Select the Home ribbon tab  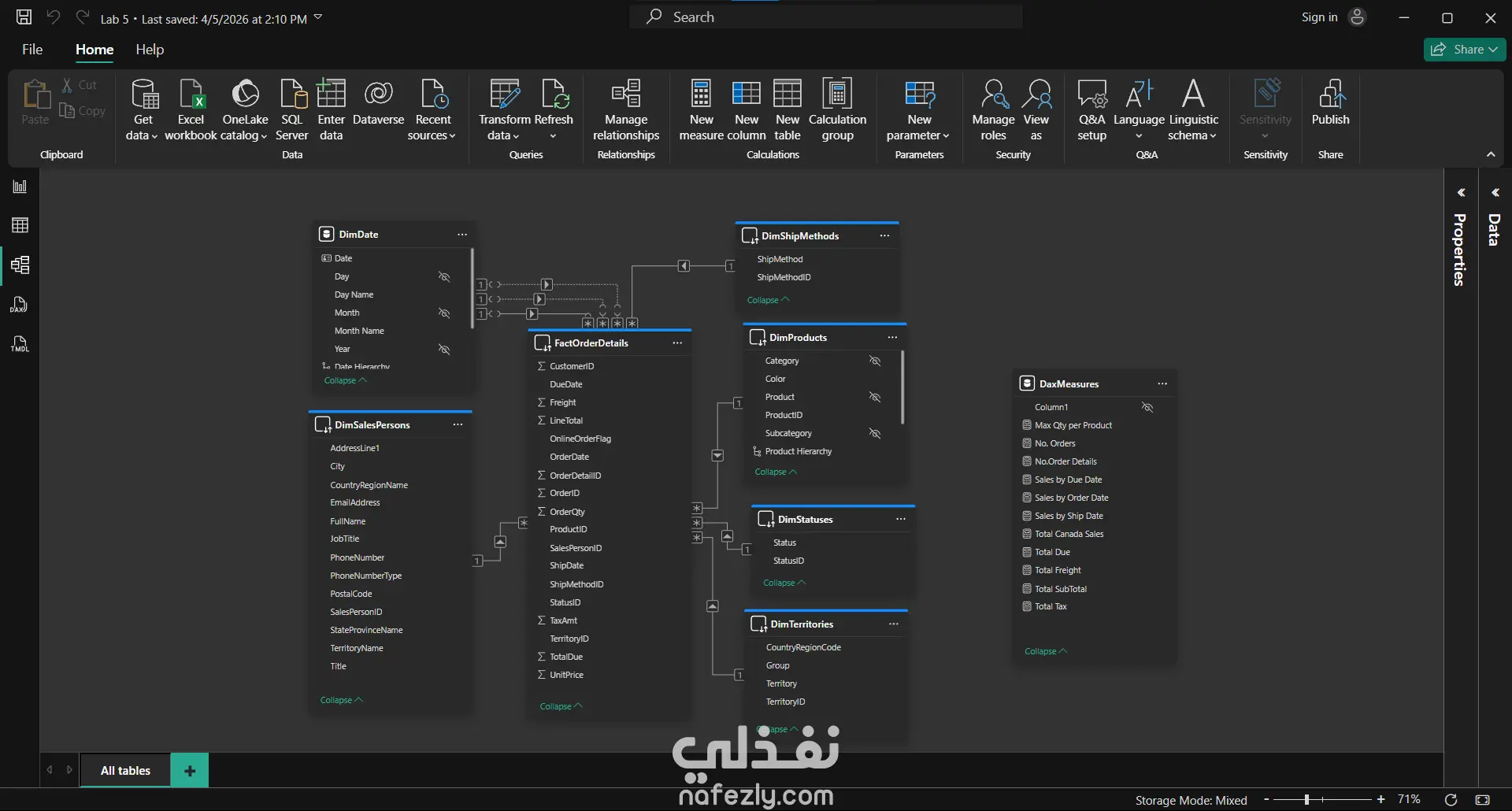[94, 50]
